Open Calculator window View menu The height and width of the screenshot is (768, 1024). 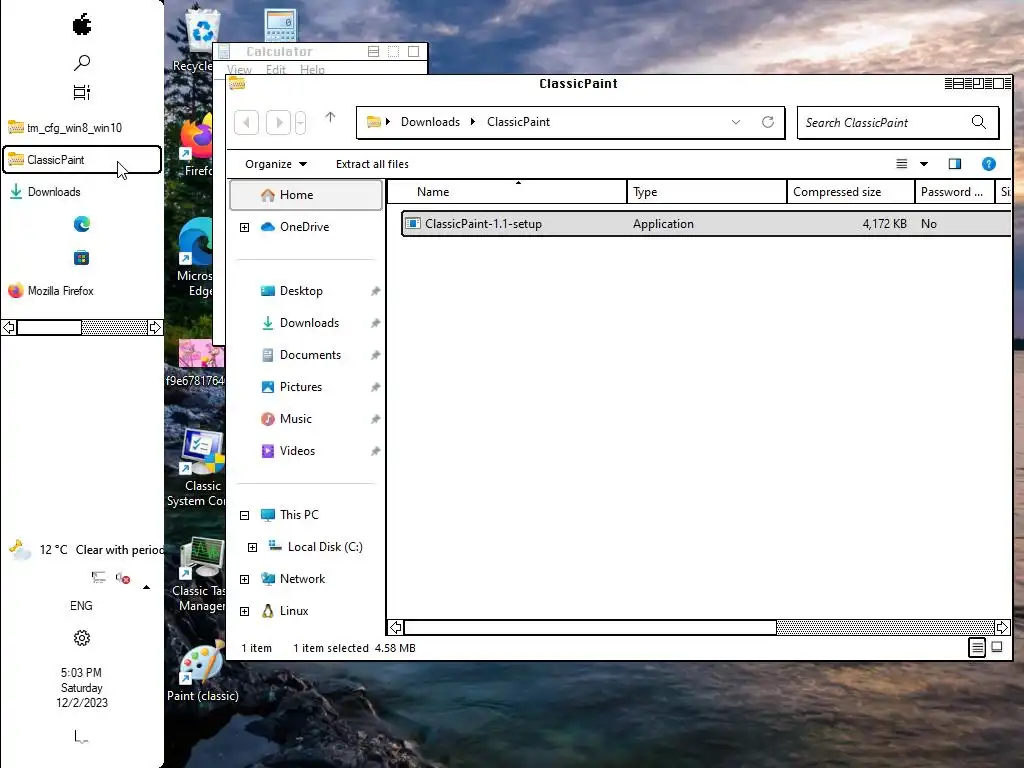pyautogui.click(x=239, y=70)
